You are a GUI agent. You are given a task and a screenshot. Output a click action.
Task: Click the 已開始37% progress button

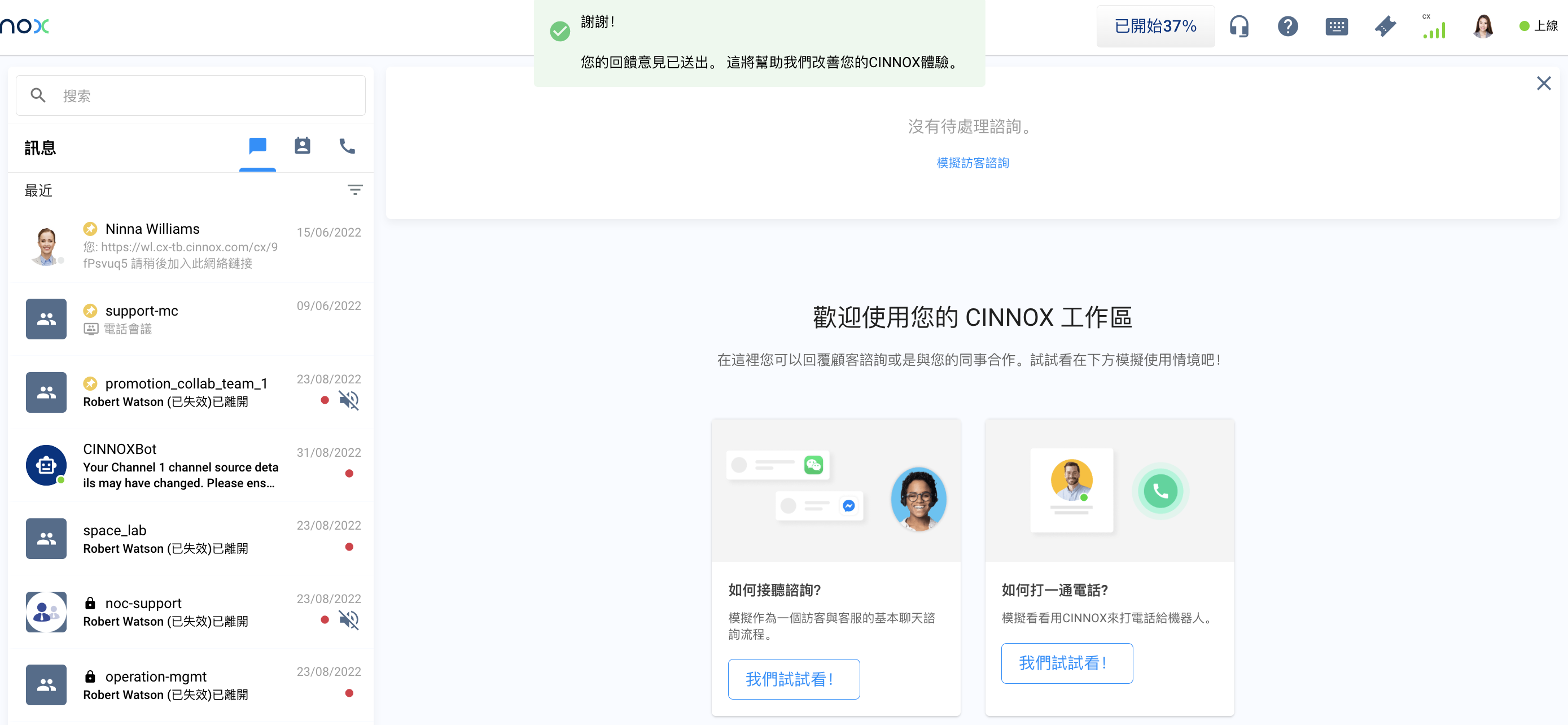click(1155, 26)
